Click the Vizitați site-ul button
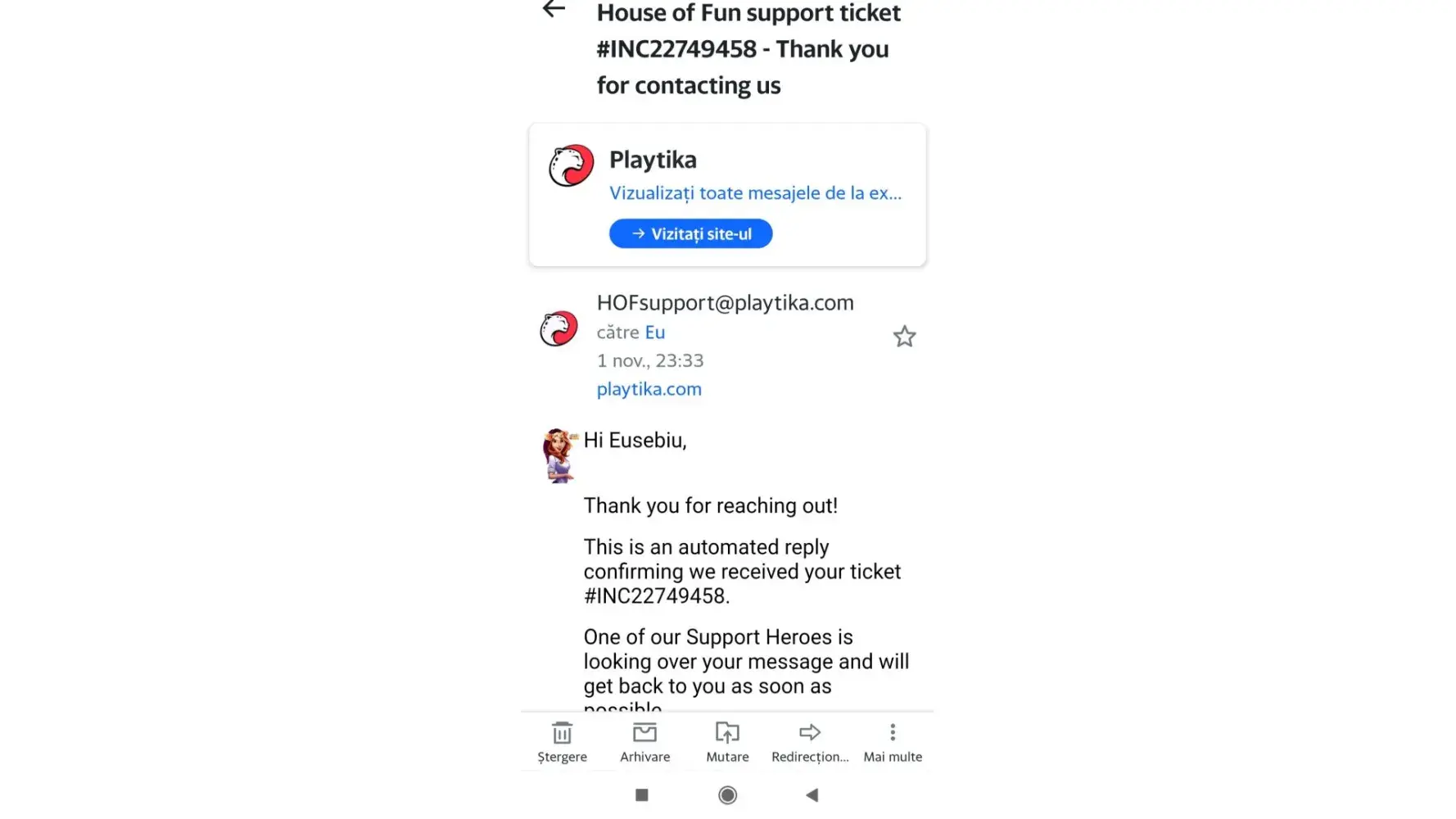The image size is (1456, 819). coord(690,233)
